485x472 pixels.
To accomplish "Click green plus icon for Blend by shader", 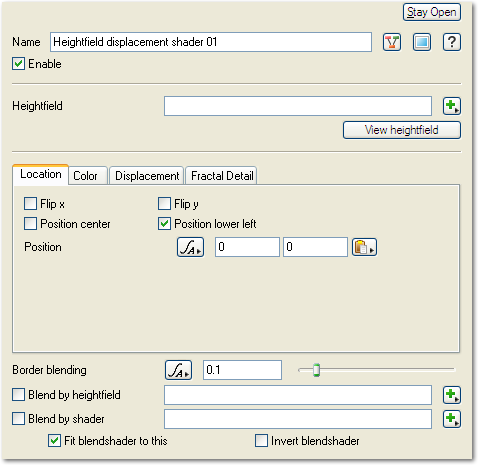I will pos(452,419).
